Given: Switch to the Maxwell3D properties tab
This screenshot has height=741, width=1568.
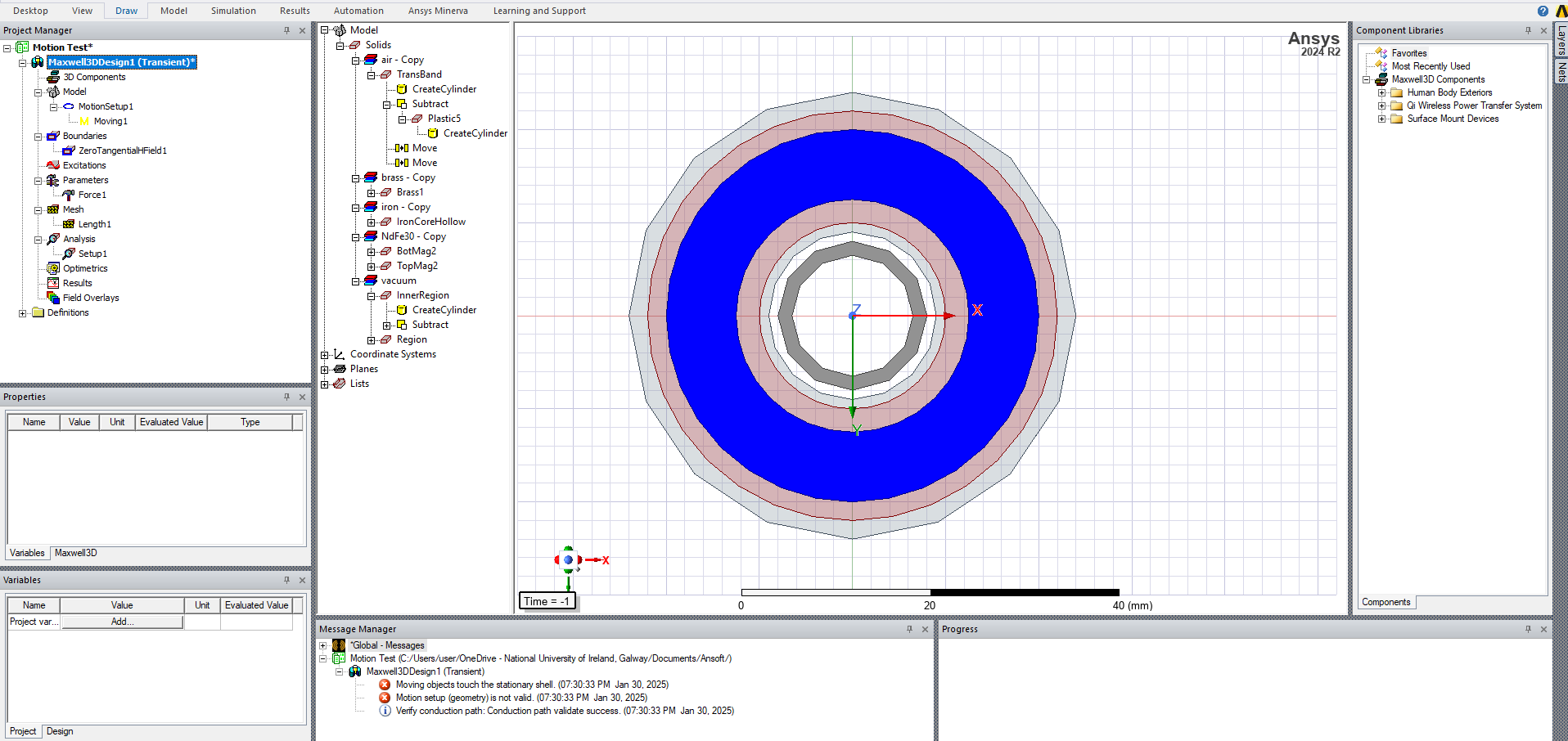Looking at the screenshot, I should 75,553.
